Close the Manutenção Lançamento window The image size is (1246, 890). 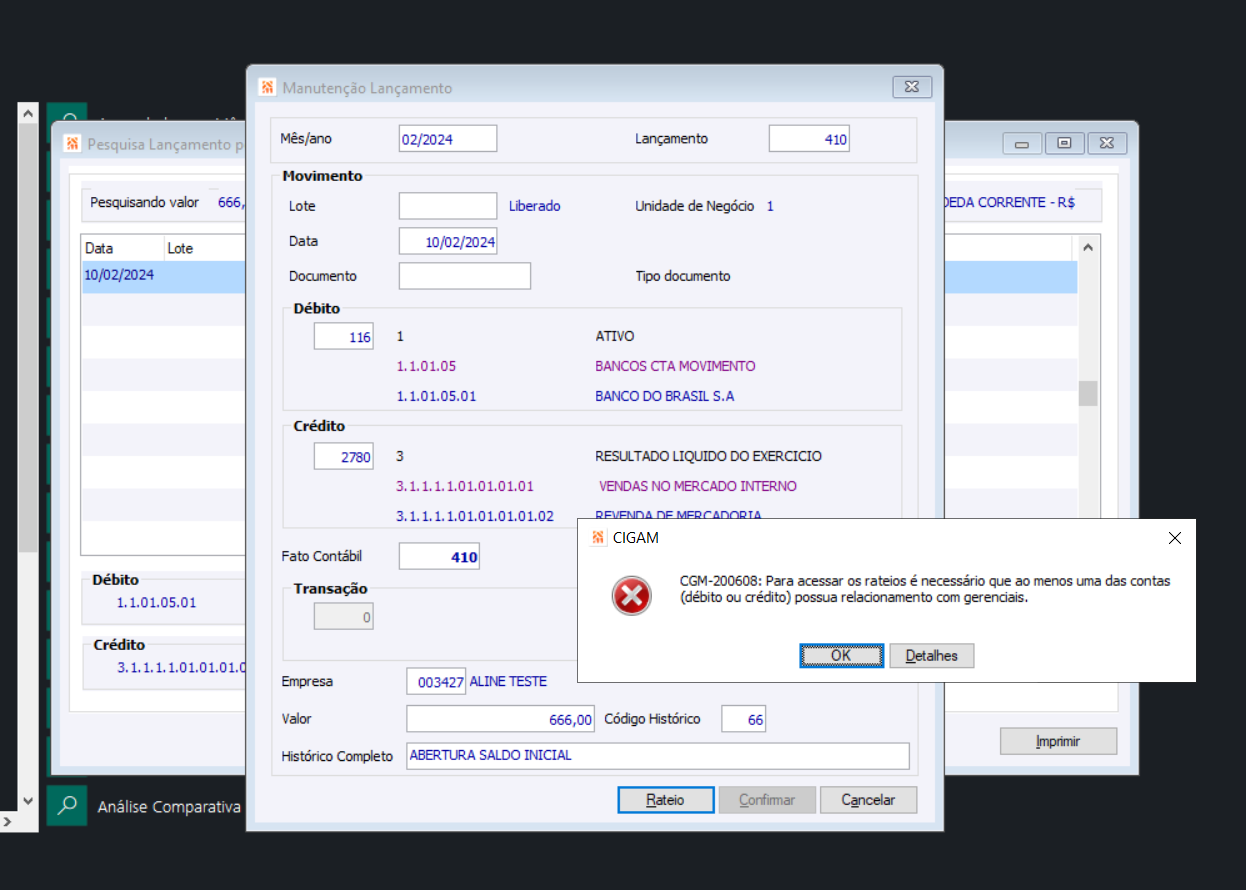[911, 87]
